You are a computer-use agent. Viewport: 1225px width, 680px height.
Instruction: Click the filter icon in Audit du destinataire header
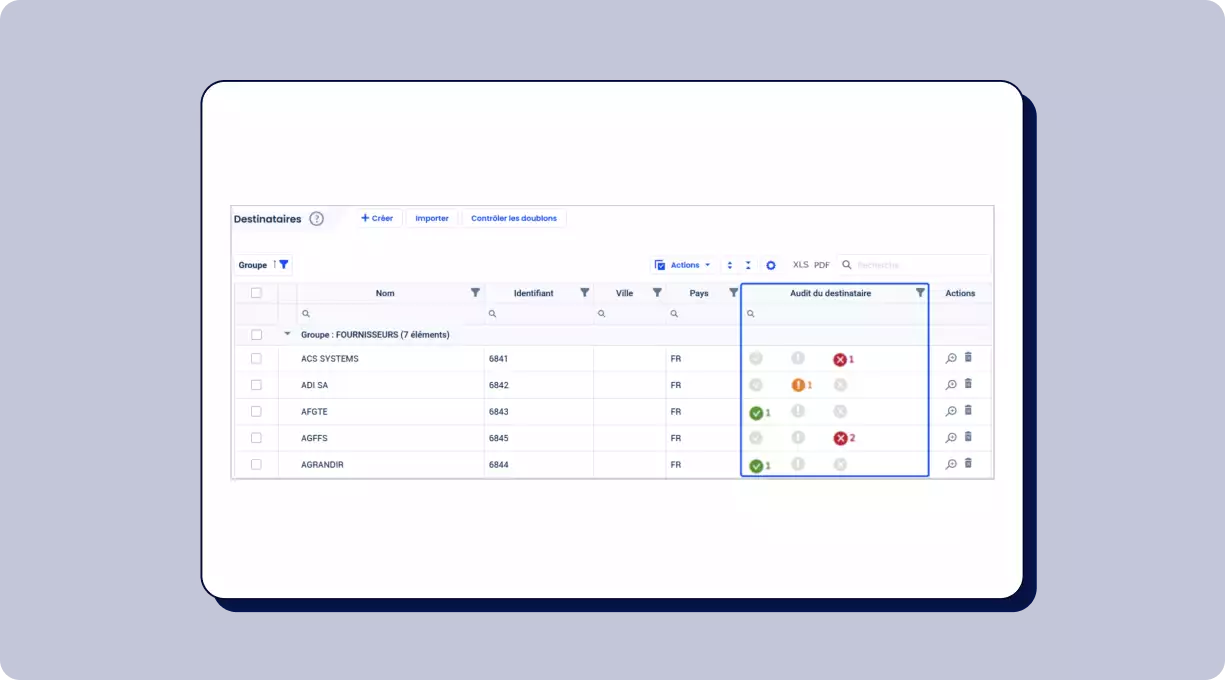point(920,293)
